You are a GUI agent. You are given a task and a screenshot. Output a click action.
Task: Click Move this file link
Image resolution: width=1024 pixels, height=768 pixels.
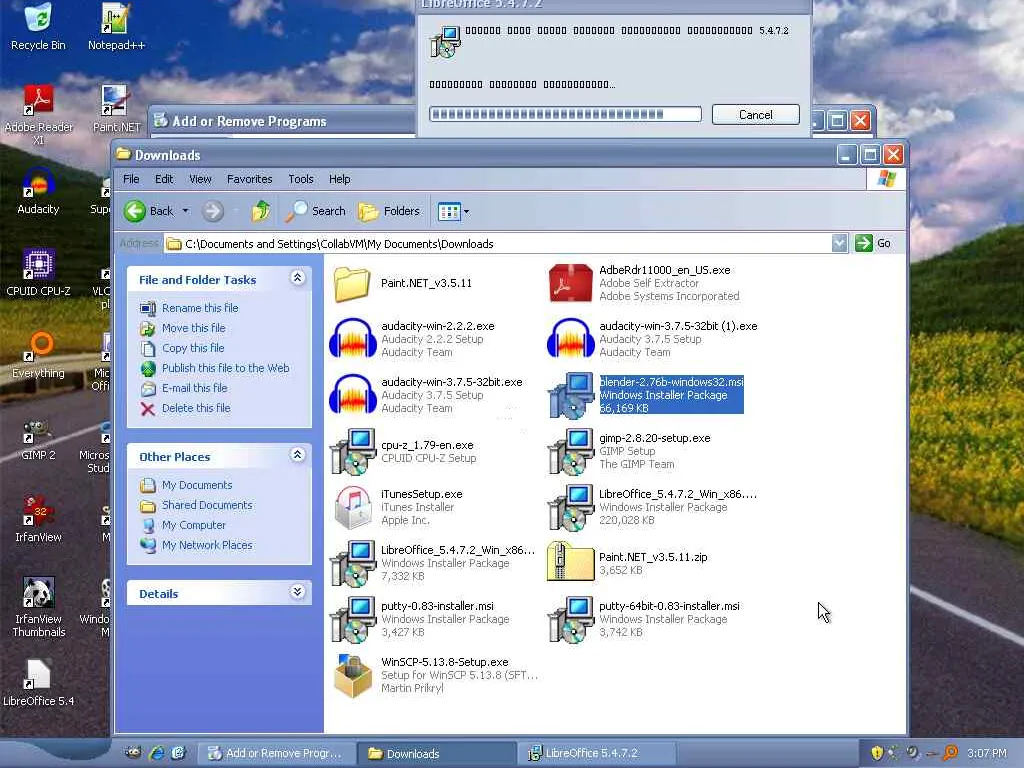point(193,328)
